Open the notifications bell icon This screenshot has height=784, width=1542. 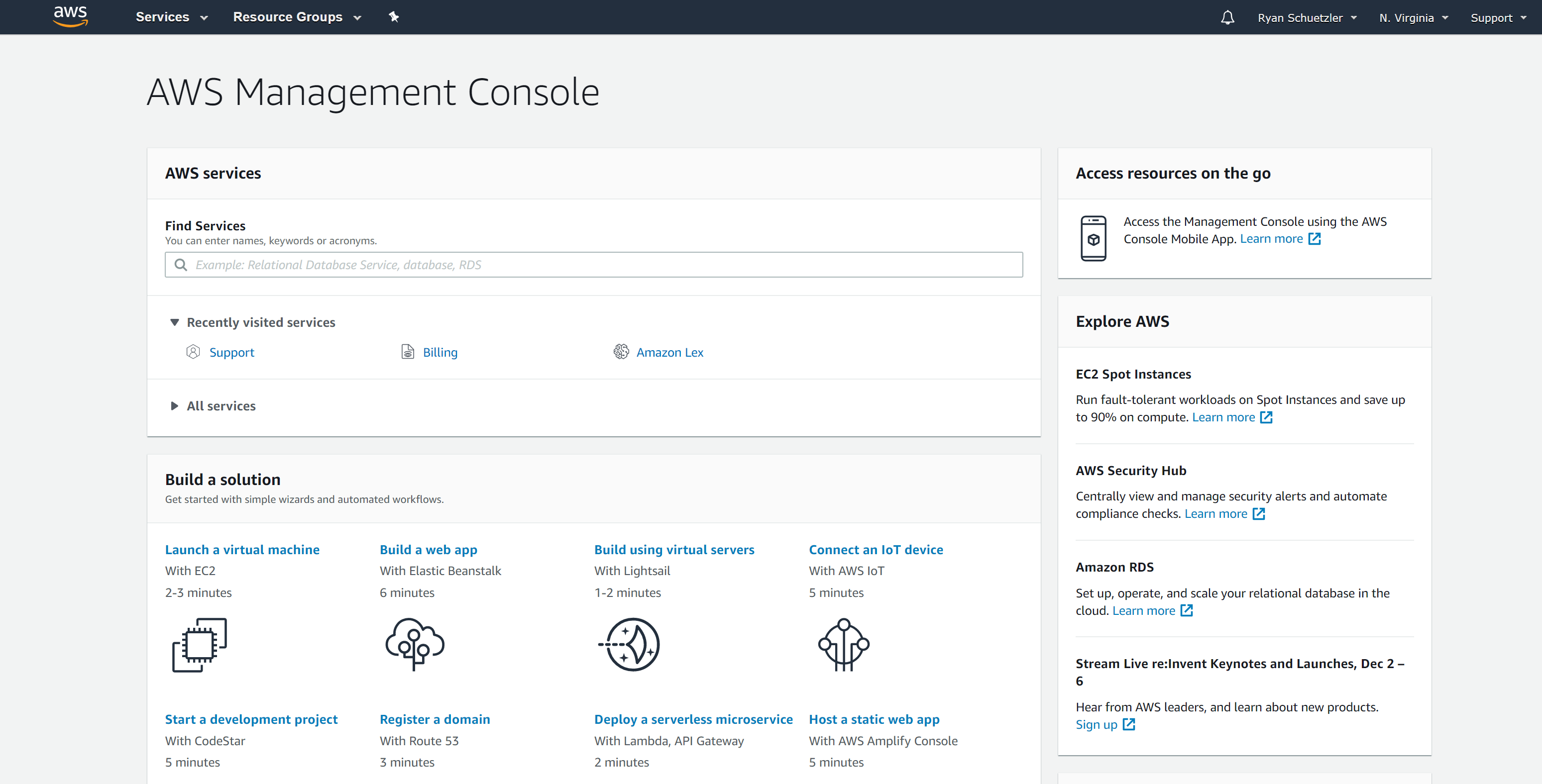click(1227, 17)
